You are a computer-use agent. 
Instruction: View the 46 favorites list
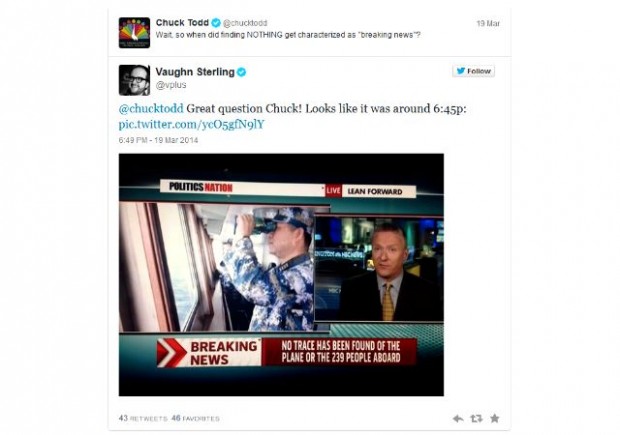coord(195,418)
